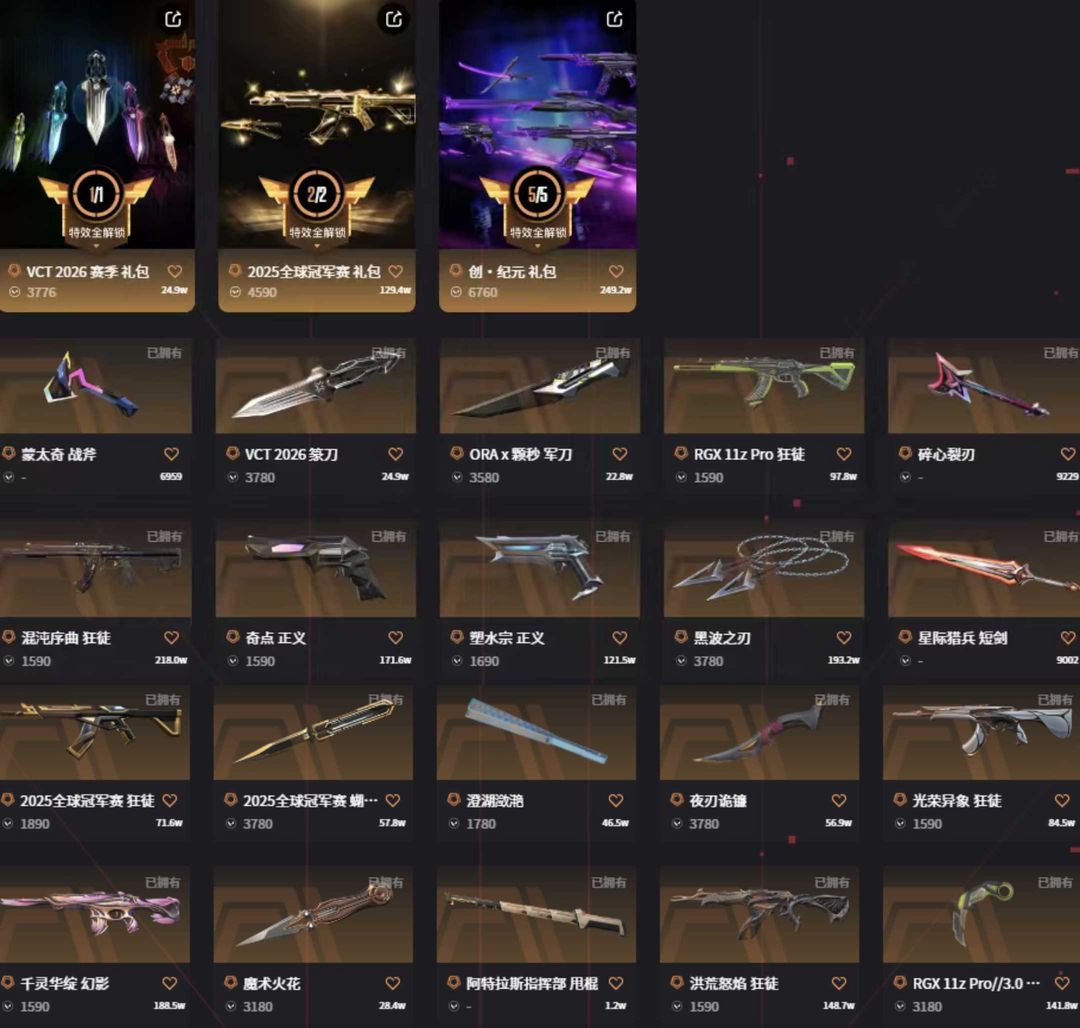
Task: Expand effects under 1/1 特效全解锁 badge
Action: [96, 246]
